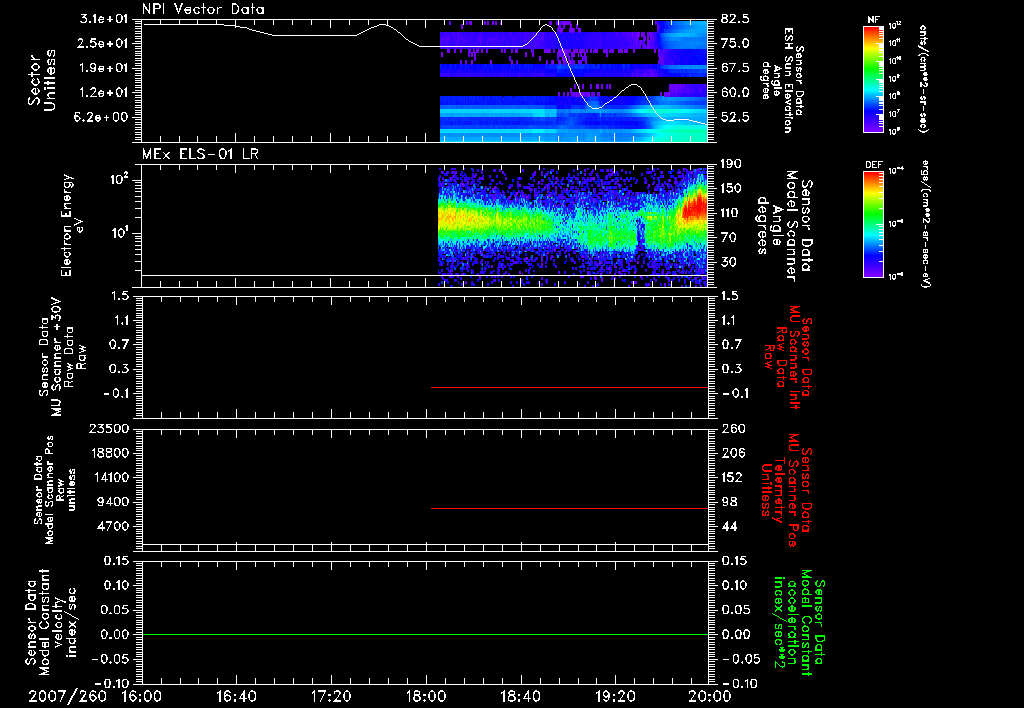Click the 60.0 sun elevation tick

(x=735, y=93)
